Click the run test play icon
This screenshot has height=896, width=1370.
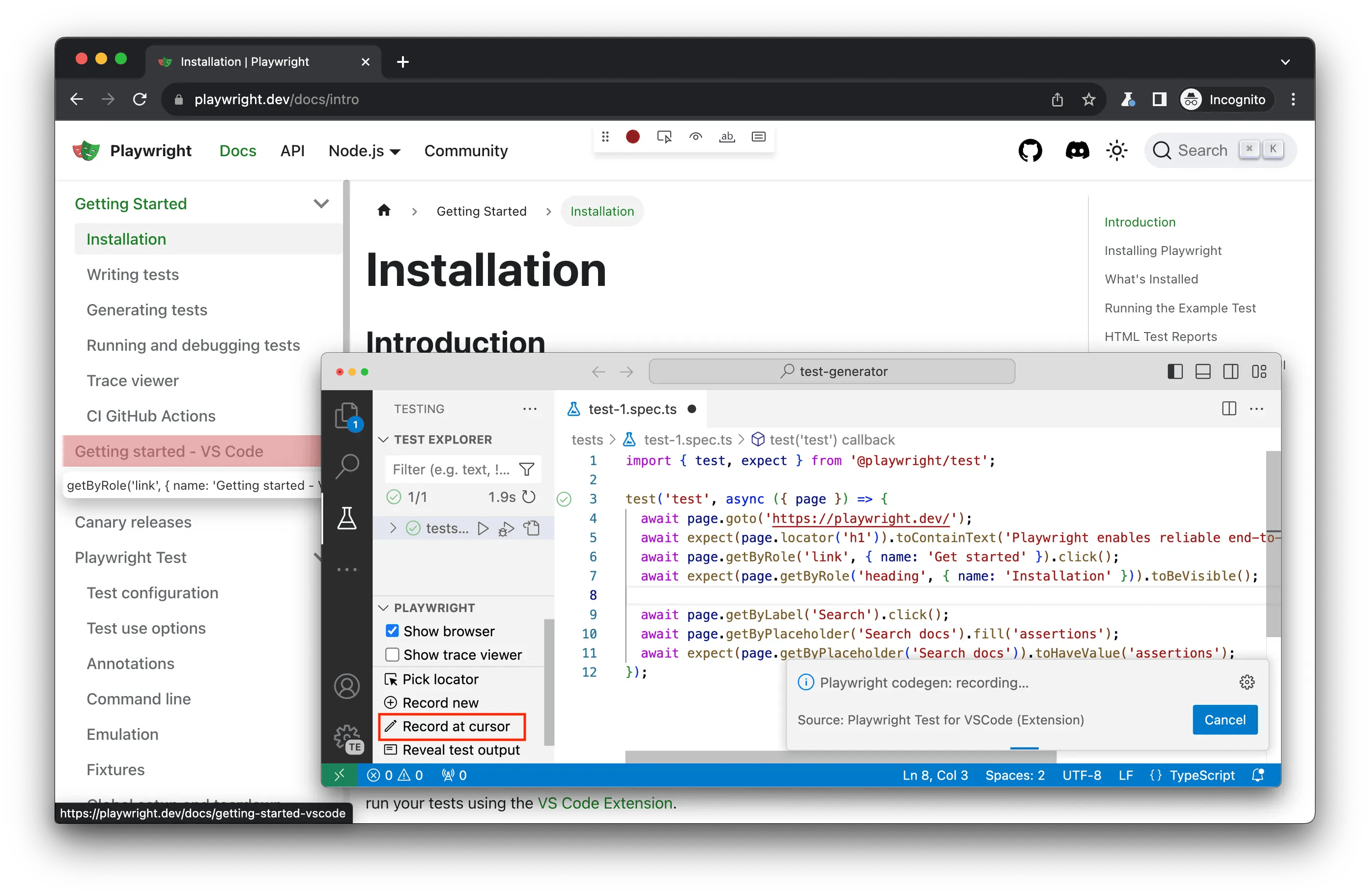[483, 528]
